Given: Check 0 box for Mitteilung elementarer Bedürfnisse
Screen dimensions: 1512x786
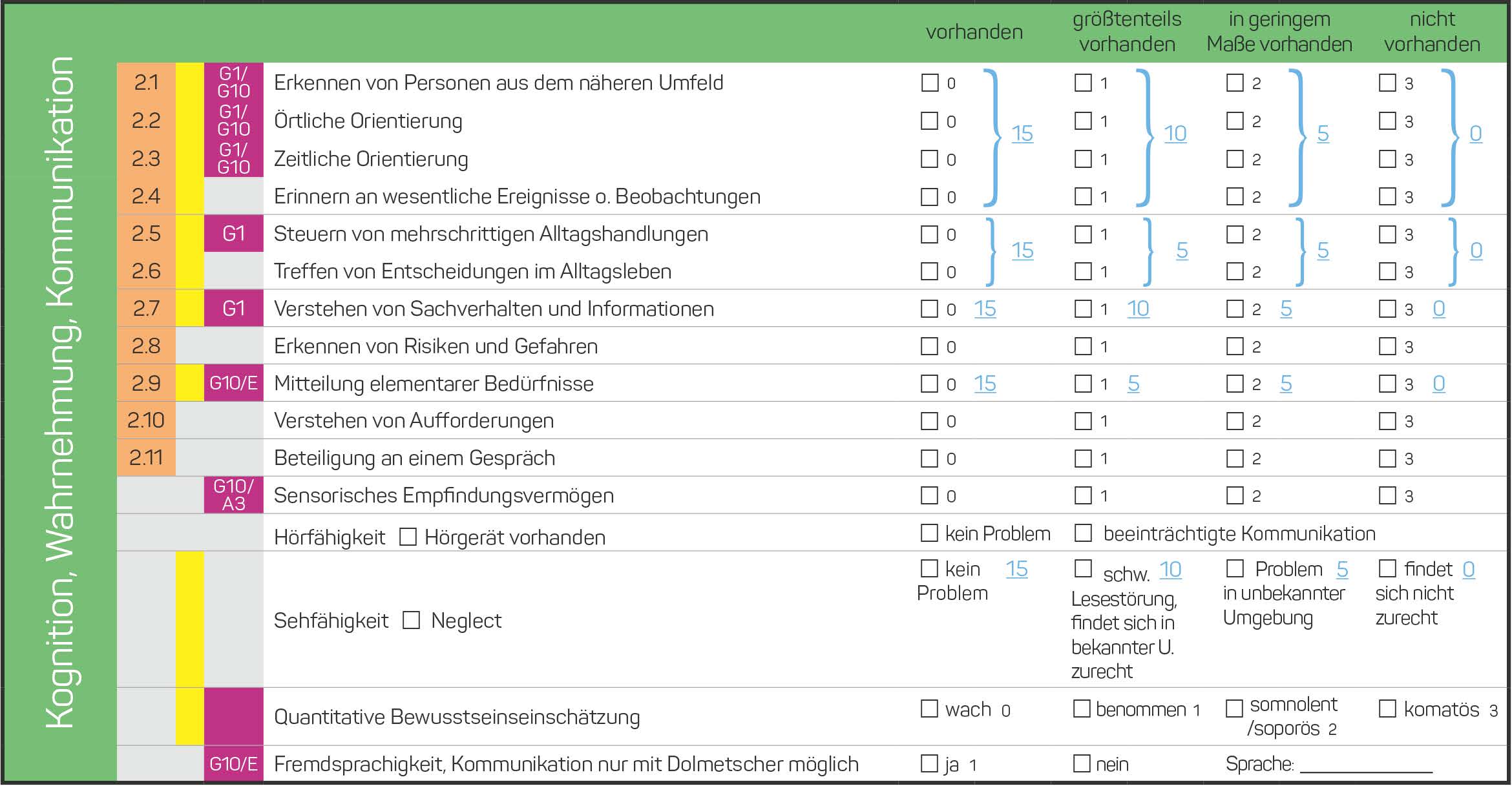Looking at the screenshot, I should click(930, 384).
